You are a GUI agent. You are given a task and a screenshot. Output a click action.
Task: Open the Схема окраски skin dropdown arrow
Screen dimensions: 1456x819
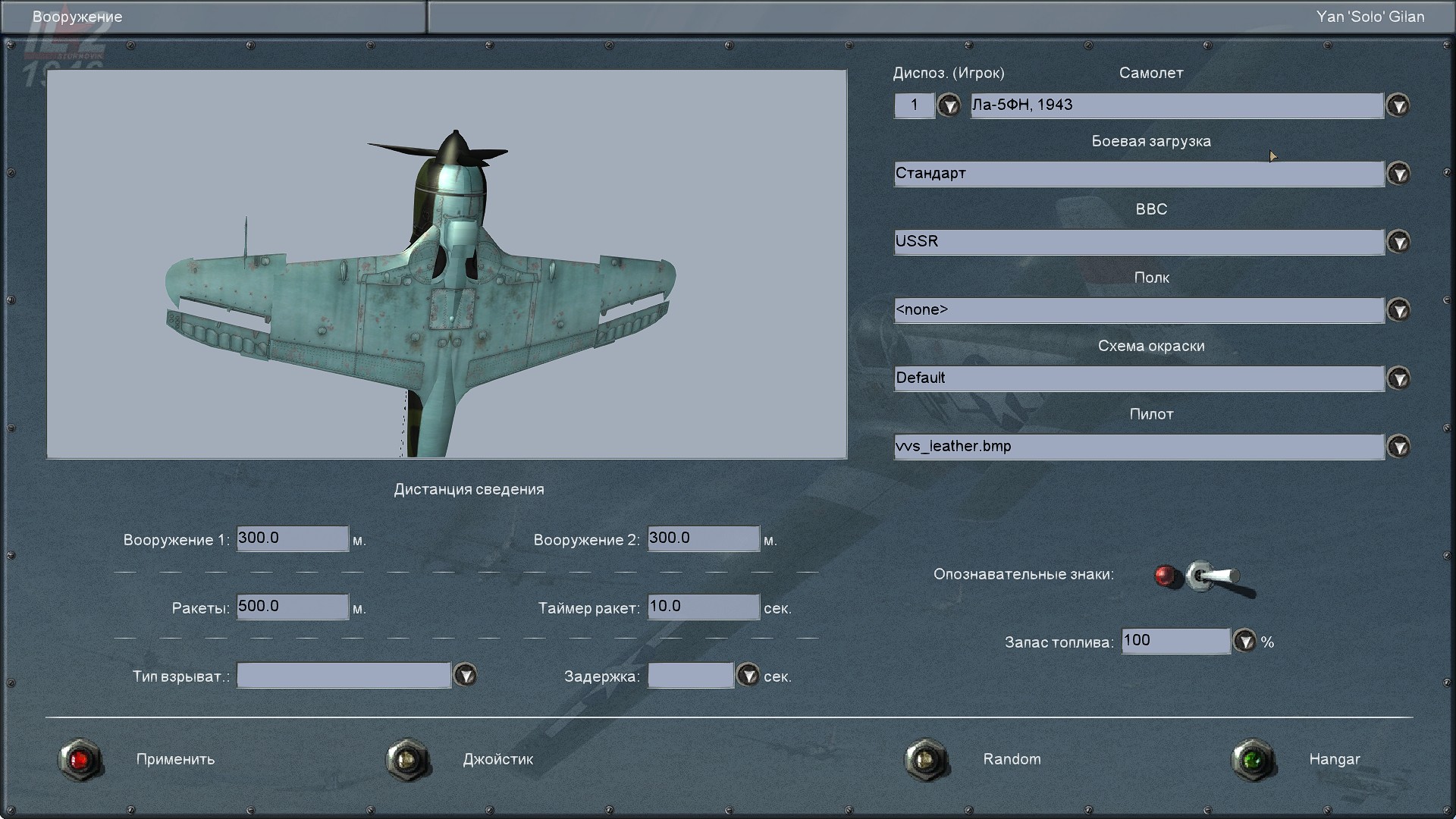pos(1398,378)
